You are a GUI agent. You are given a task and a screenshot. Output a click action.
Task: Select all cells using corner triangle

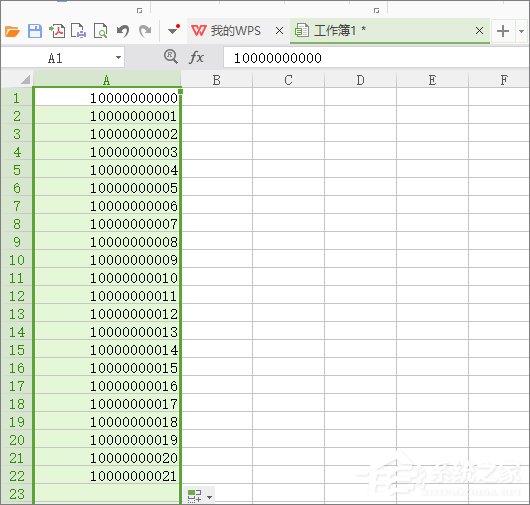tap(25, 80)
